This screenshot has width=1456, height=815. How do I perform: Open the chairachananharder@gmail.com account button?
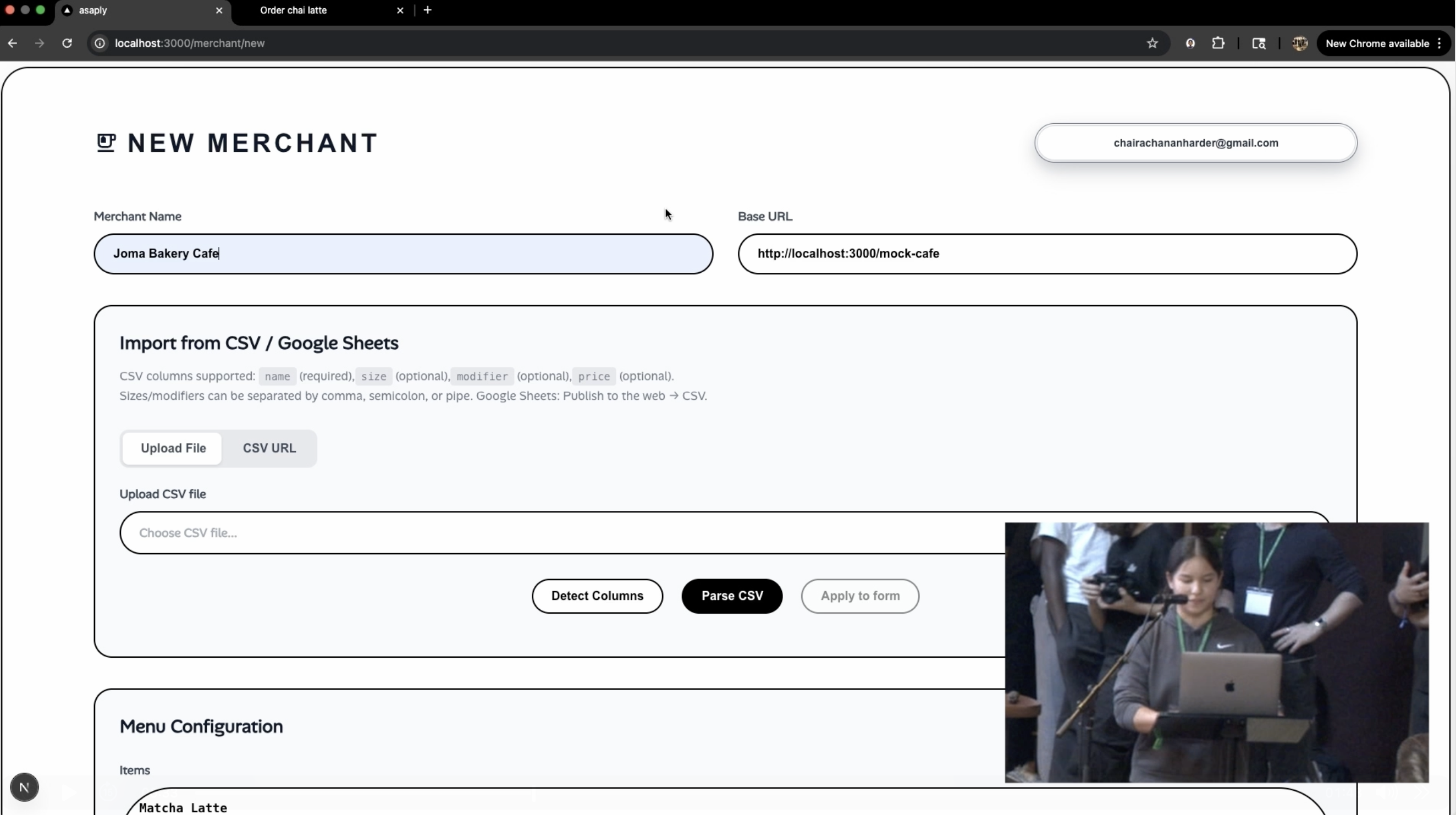(1195, 143)
